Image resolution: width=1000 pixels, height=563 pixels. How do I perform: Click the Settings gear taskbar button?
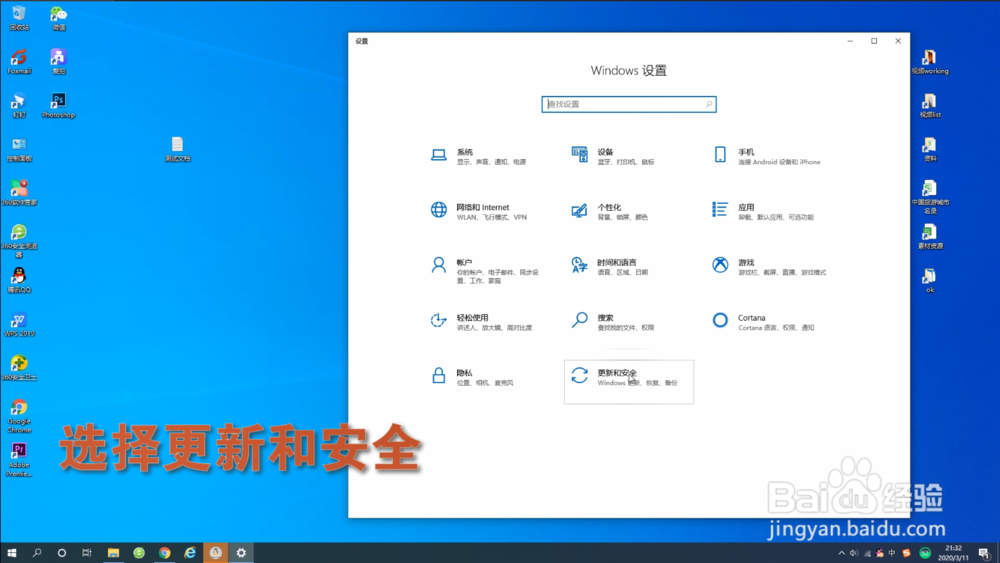pos(241,553)
